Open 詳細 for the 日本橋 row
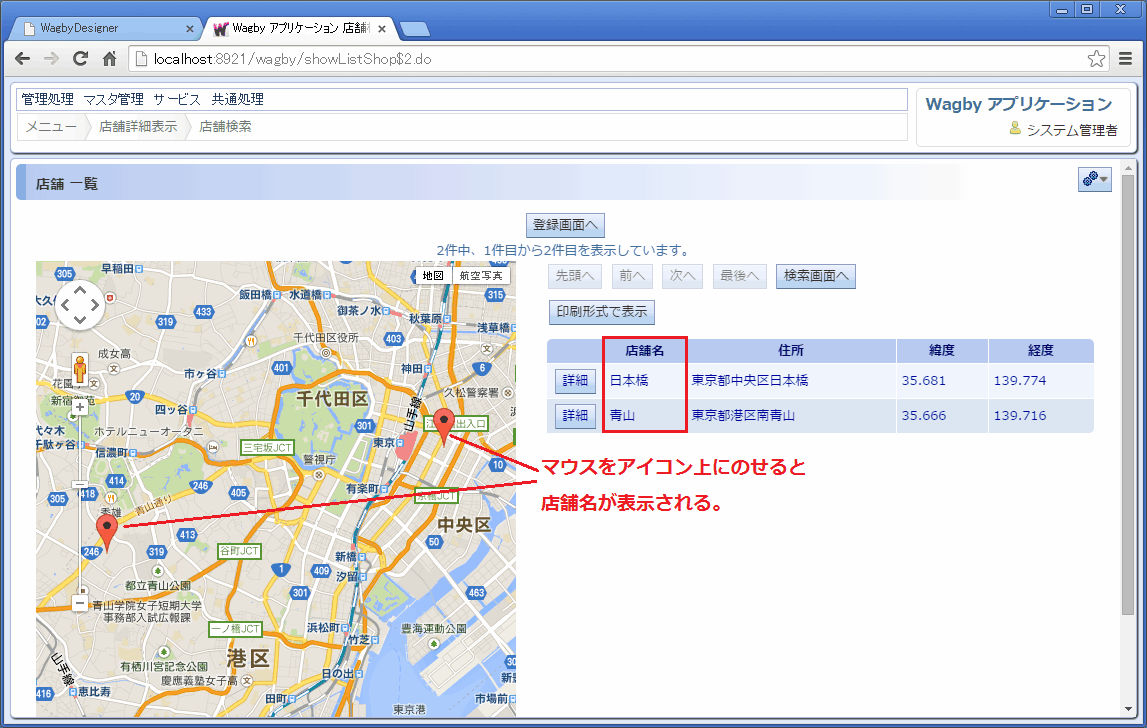 pos(575,380)
